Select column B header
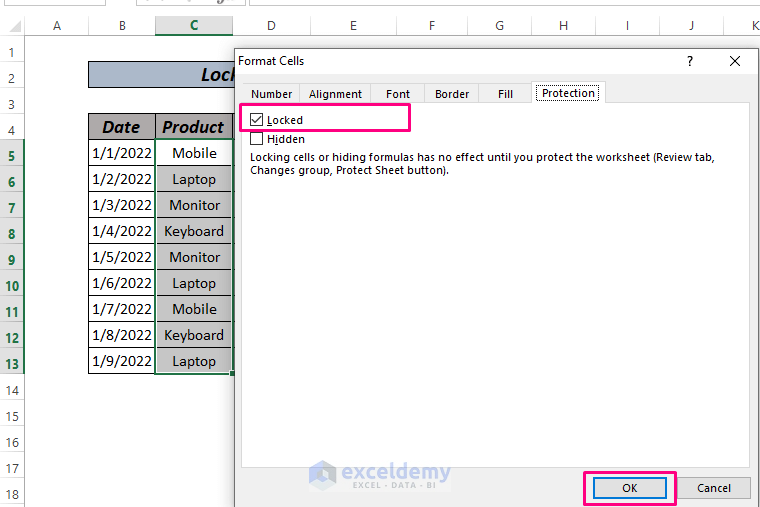 point(122,26)
